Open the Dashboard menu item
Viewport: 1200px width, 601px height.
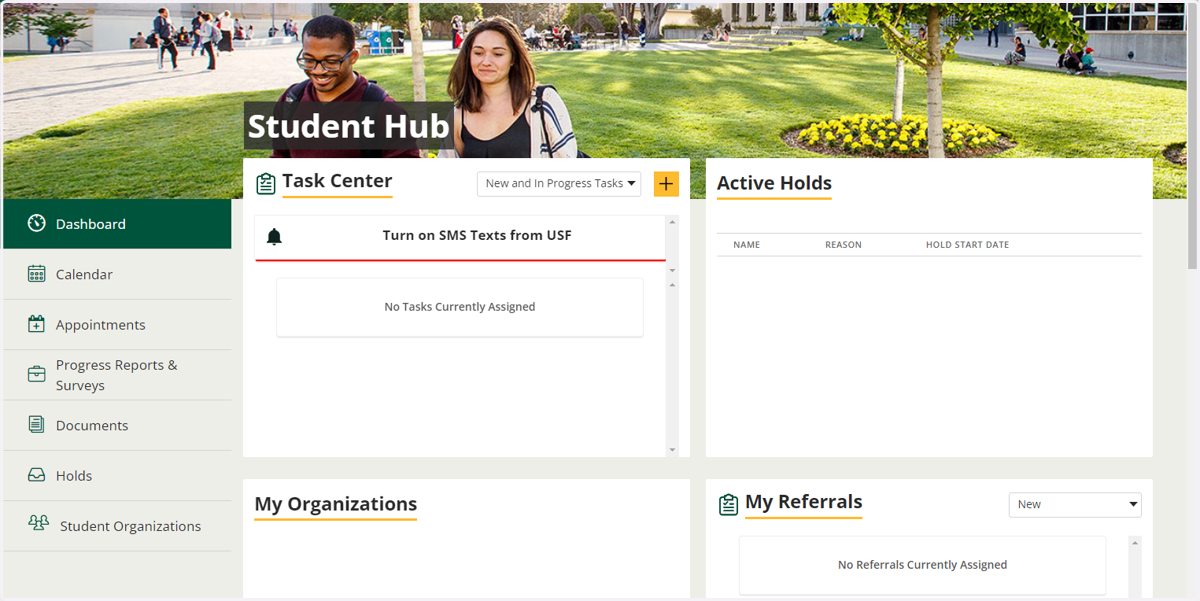117,224
